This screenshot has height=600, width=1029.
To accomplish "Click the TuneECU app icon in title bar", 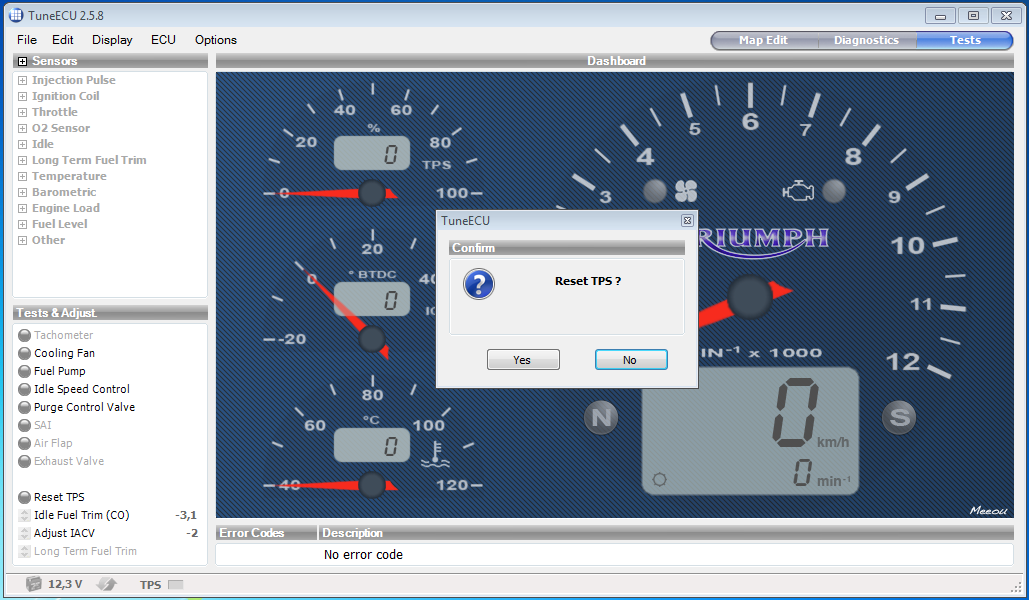I will tap(16, 15).
